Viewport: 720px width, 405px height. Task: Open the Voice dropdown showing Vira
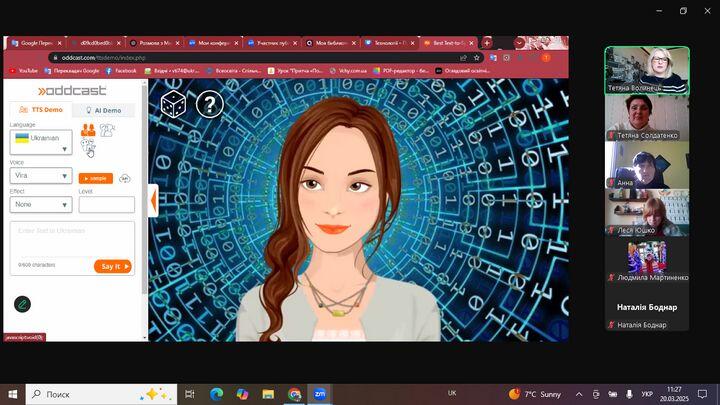tap(41, 176)
